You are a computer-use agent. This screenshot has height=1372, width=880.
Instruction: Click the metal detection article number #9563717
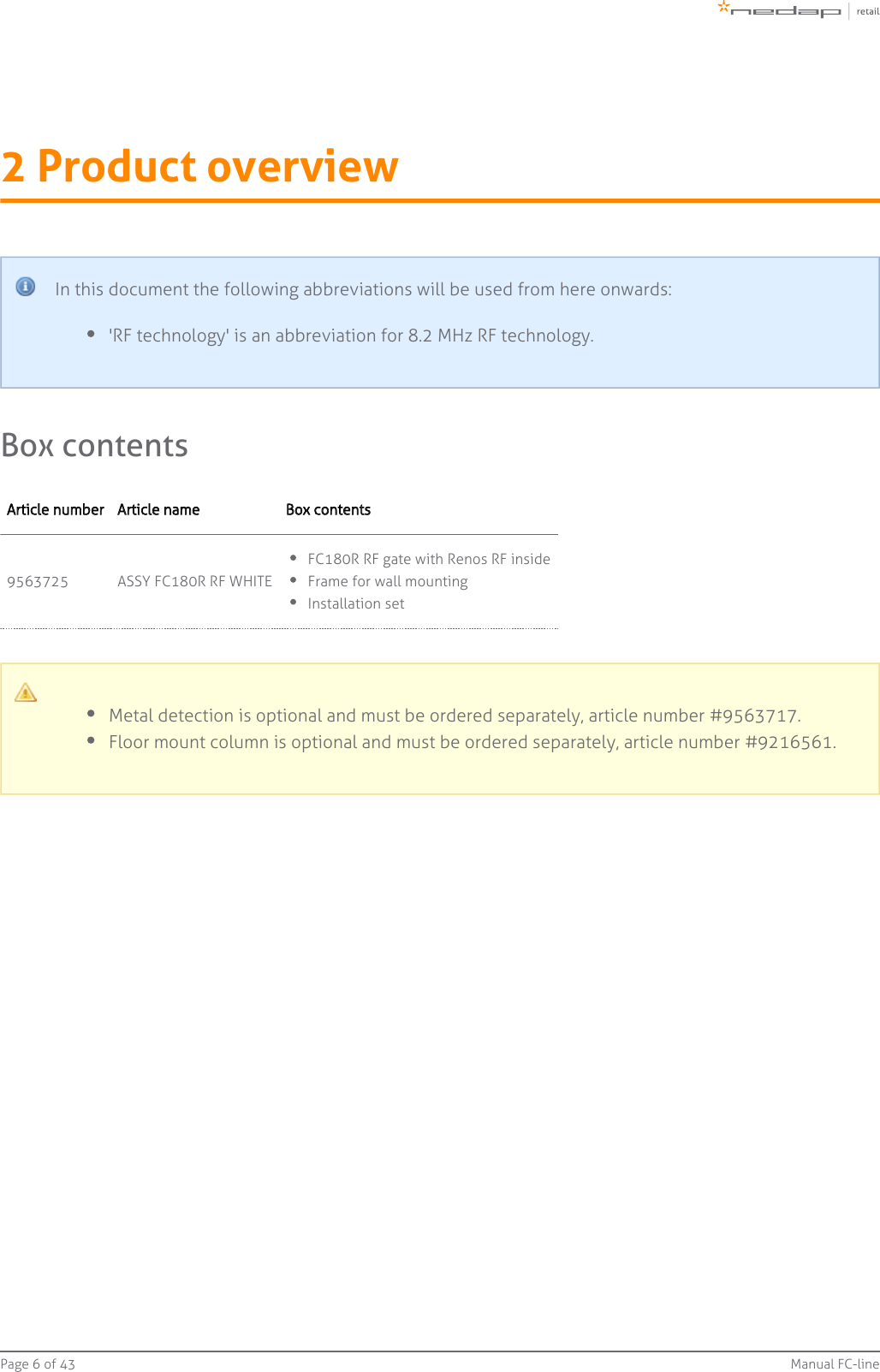pyautogui.click(x=754, y=716)
